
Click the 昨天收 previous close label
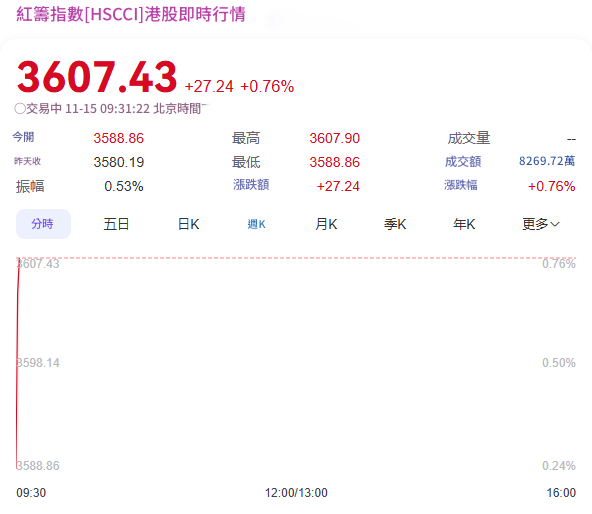point(28,161)
